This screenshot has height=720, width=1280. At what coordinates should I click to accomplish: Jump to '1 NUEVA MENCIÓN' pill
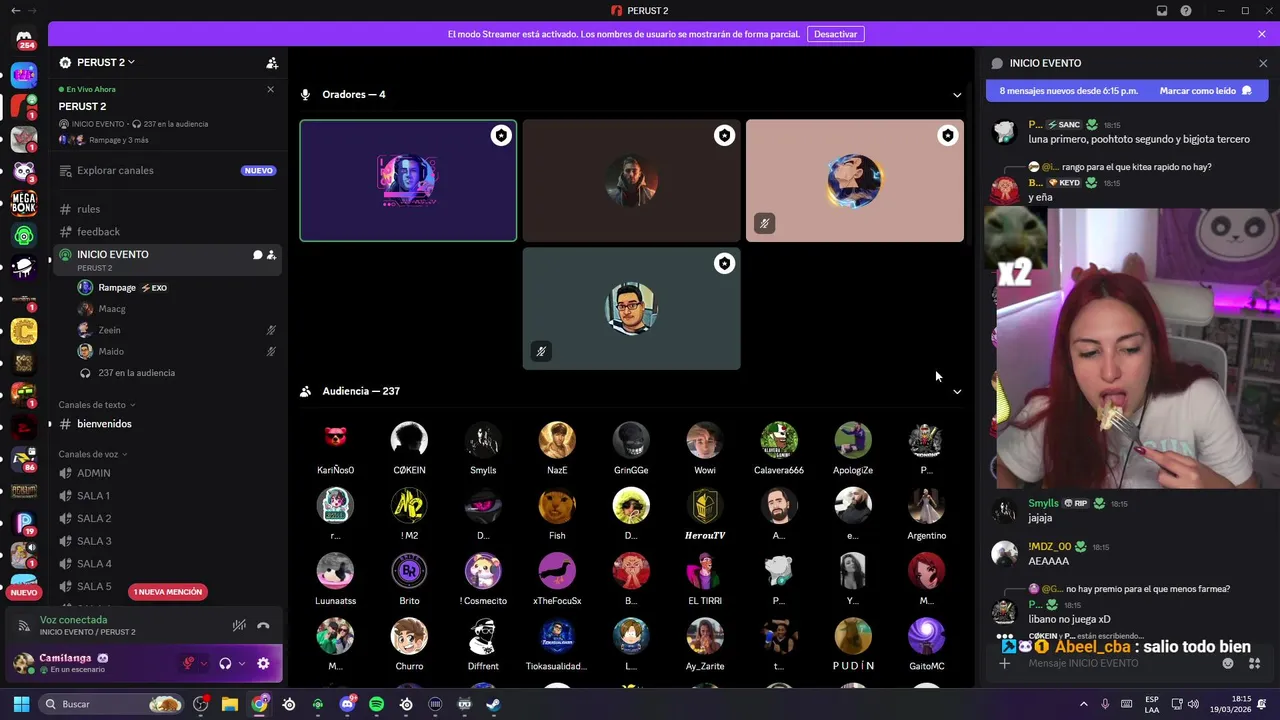[x=168, y=592]
